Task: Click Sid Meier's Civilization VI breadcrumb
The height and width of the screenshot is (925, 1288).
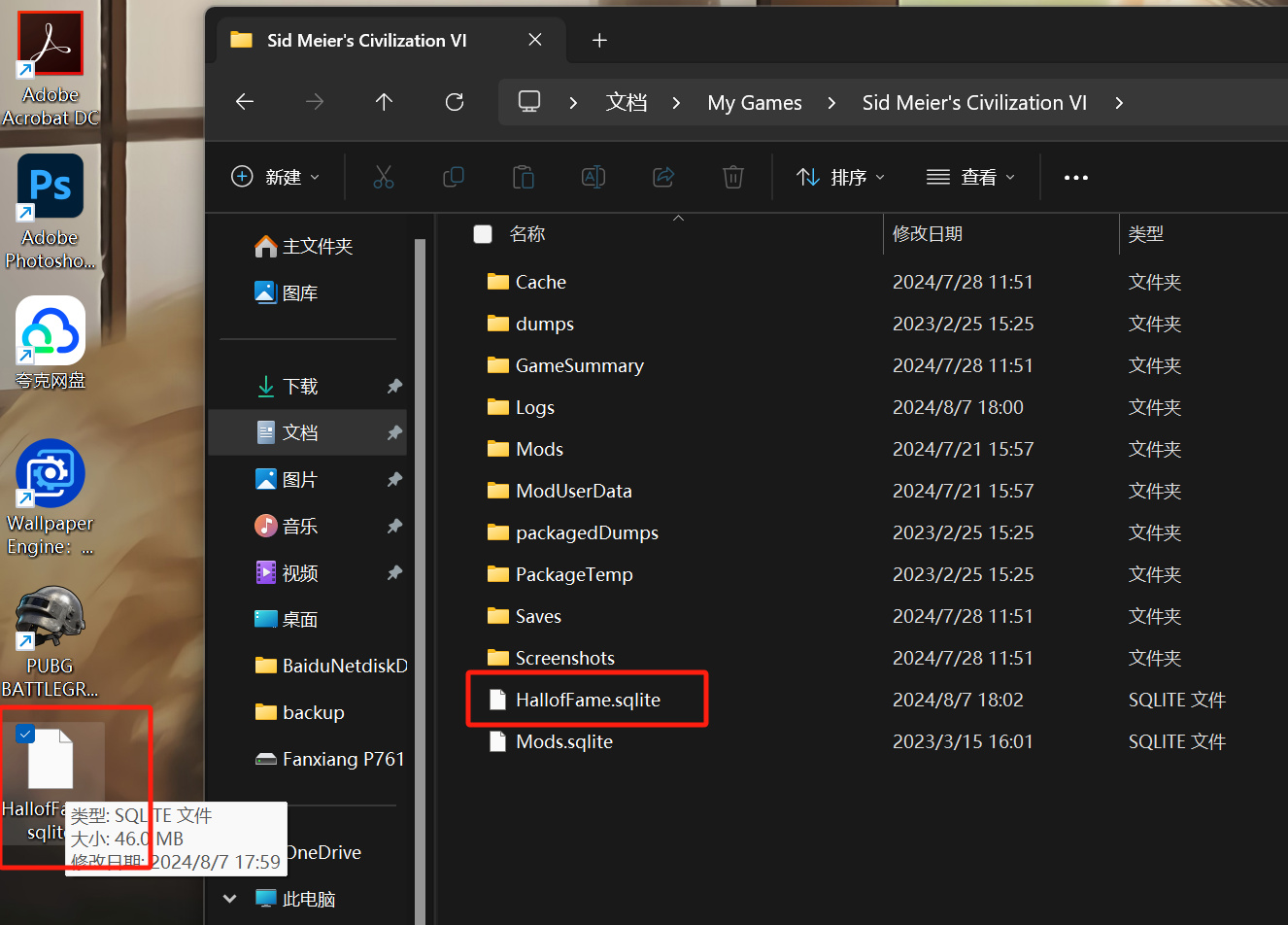Action: coord(974,103)
